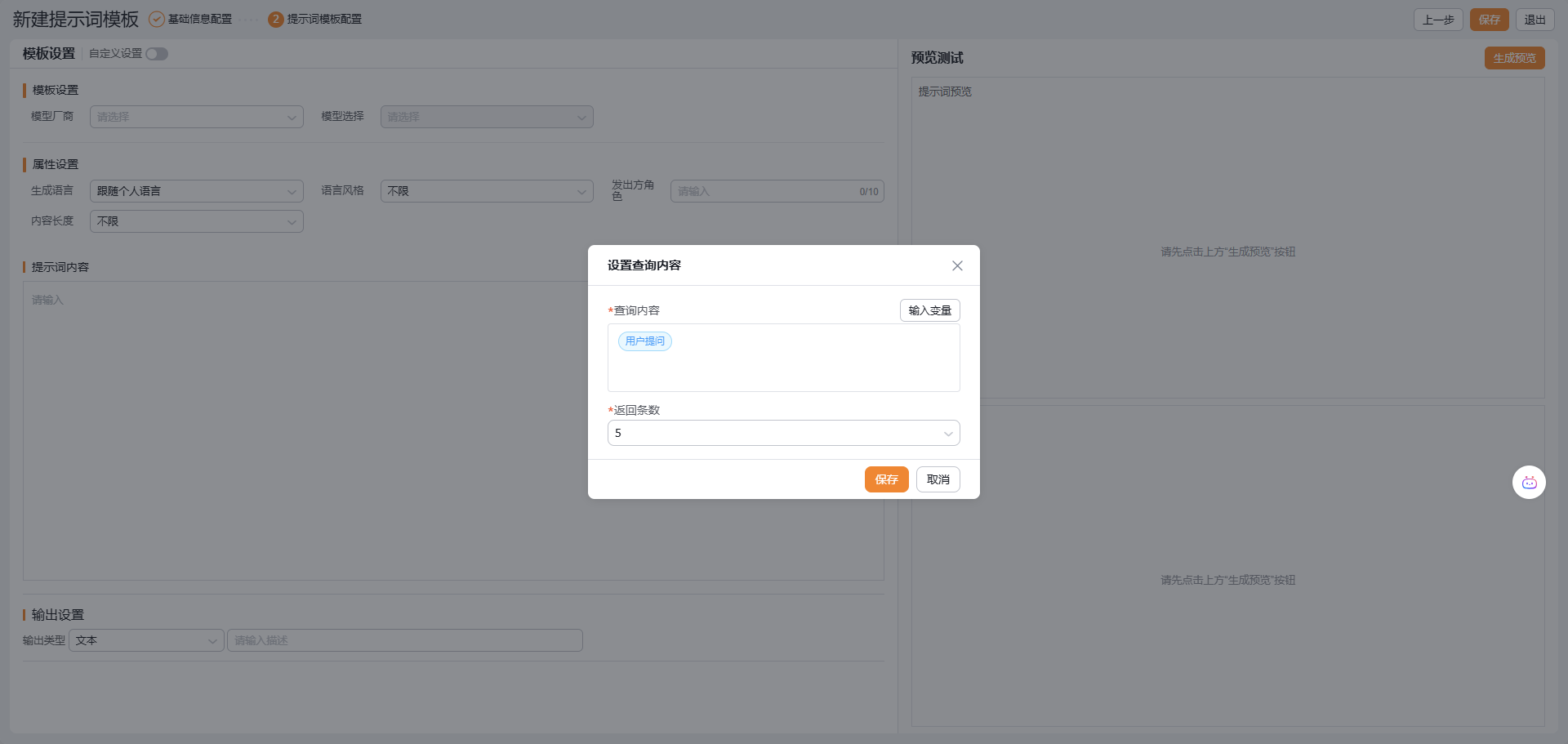Screen dimensions: 1568x744
Task: Click the 生成预览 button
Action: (x=1514, y=58)
